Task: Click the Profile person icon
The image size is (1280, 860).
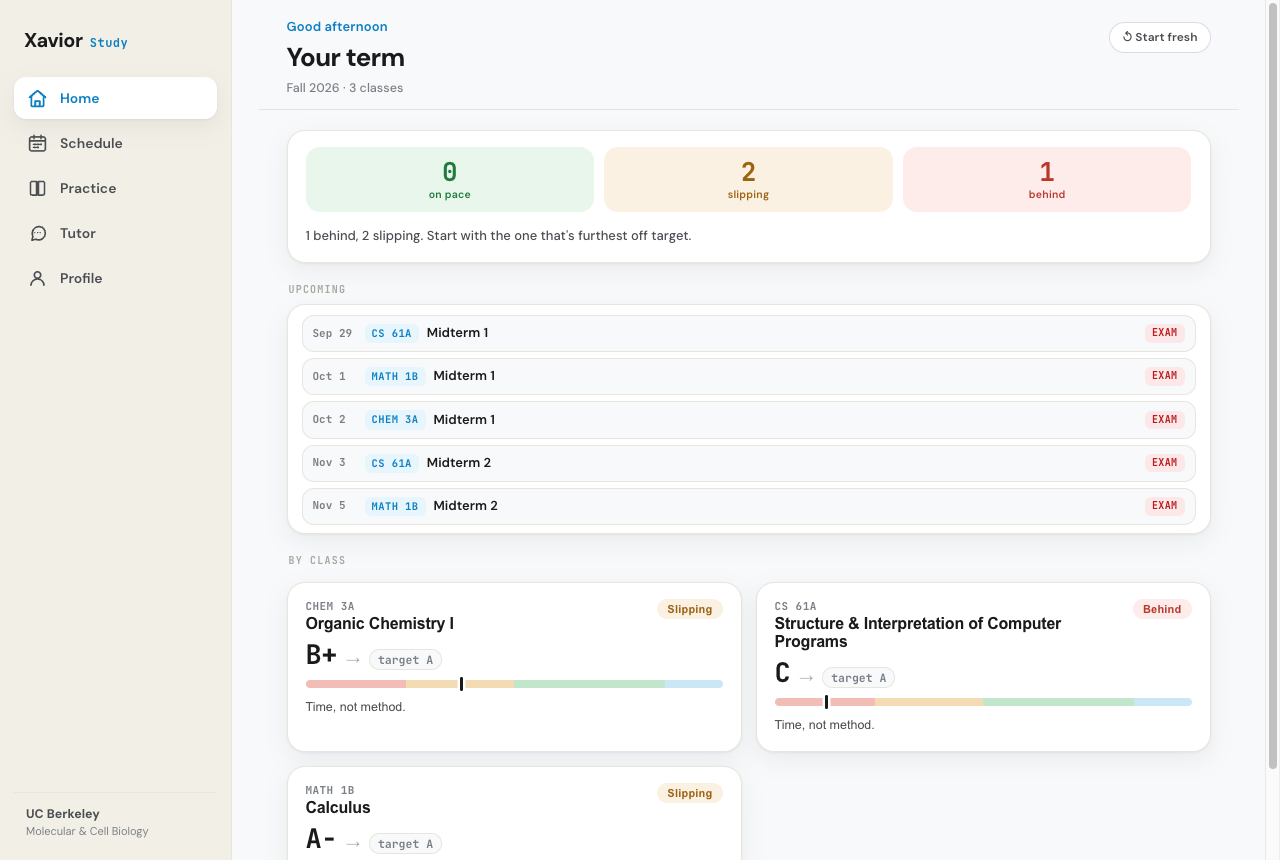Action: 38,278
